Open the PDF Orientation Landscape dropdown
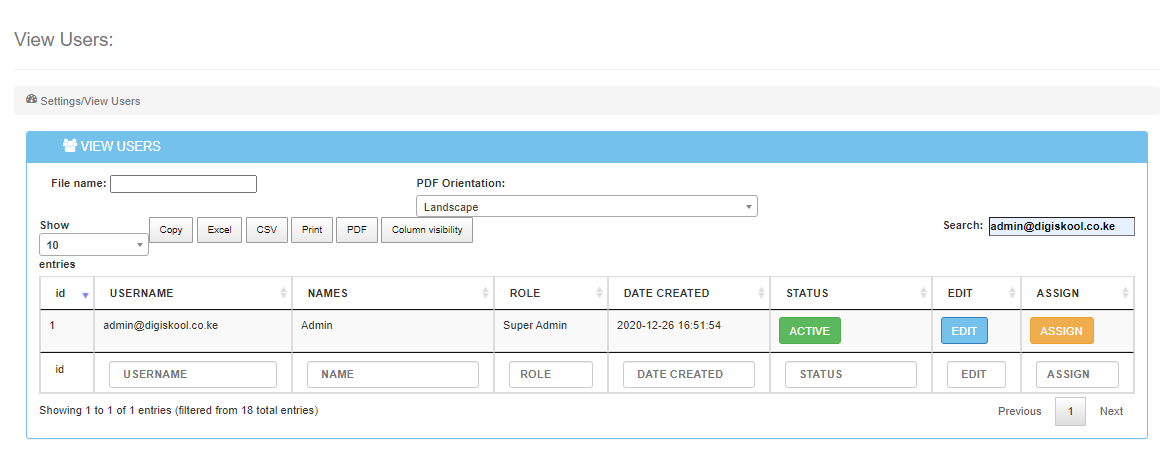 (x=586, y=206)
